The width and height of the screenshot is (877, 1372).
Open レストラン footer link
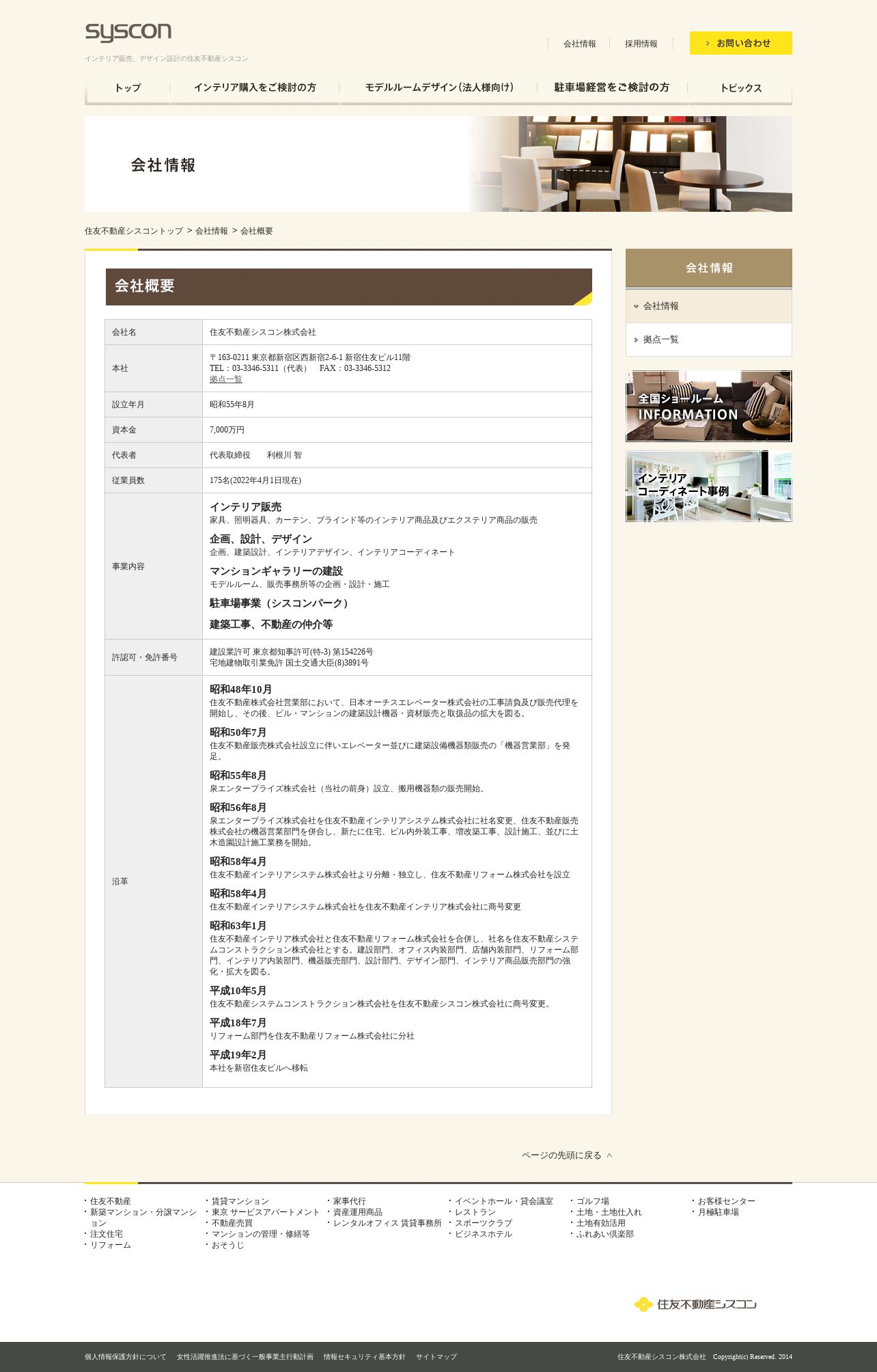point(475,1212)
